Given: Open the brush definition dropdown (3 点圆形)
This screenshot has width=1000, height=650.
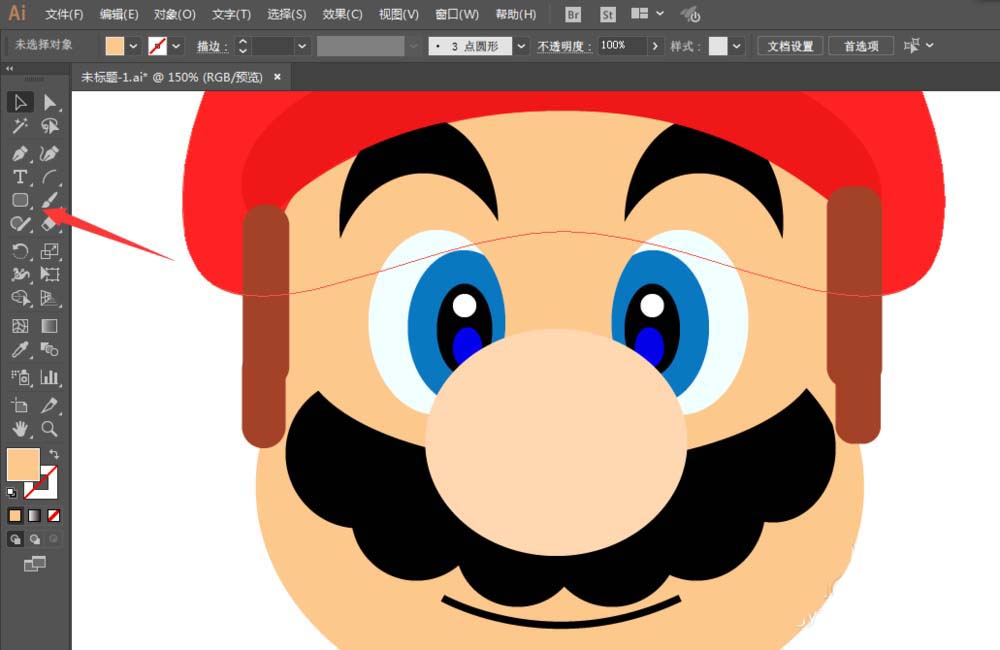Looking at the screenshot, I should 521,46.
